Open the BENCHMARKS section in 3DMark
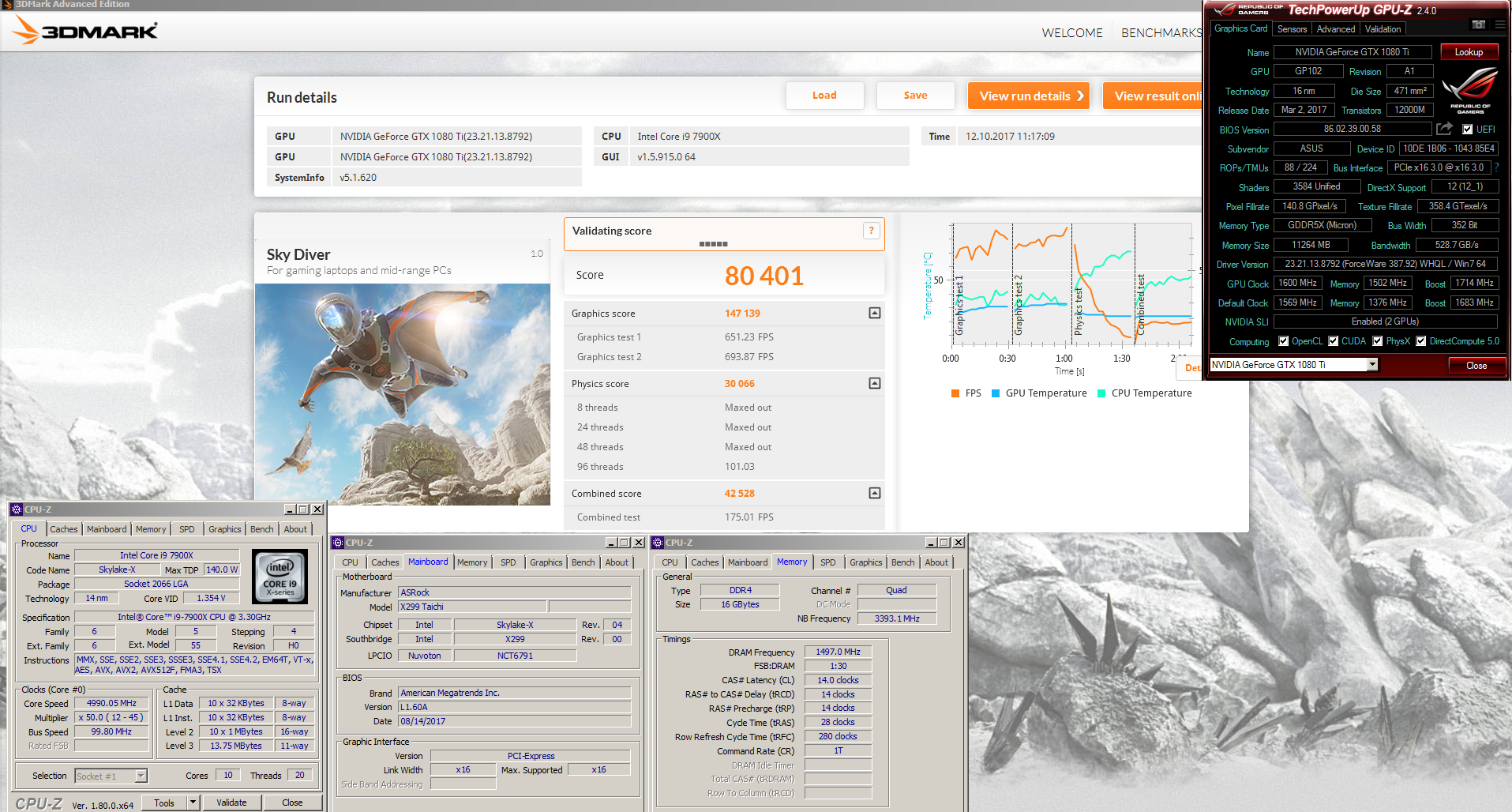 pyautogui.click(x=1161, y=32)
